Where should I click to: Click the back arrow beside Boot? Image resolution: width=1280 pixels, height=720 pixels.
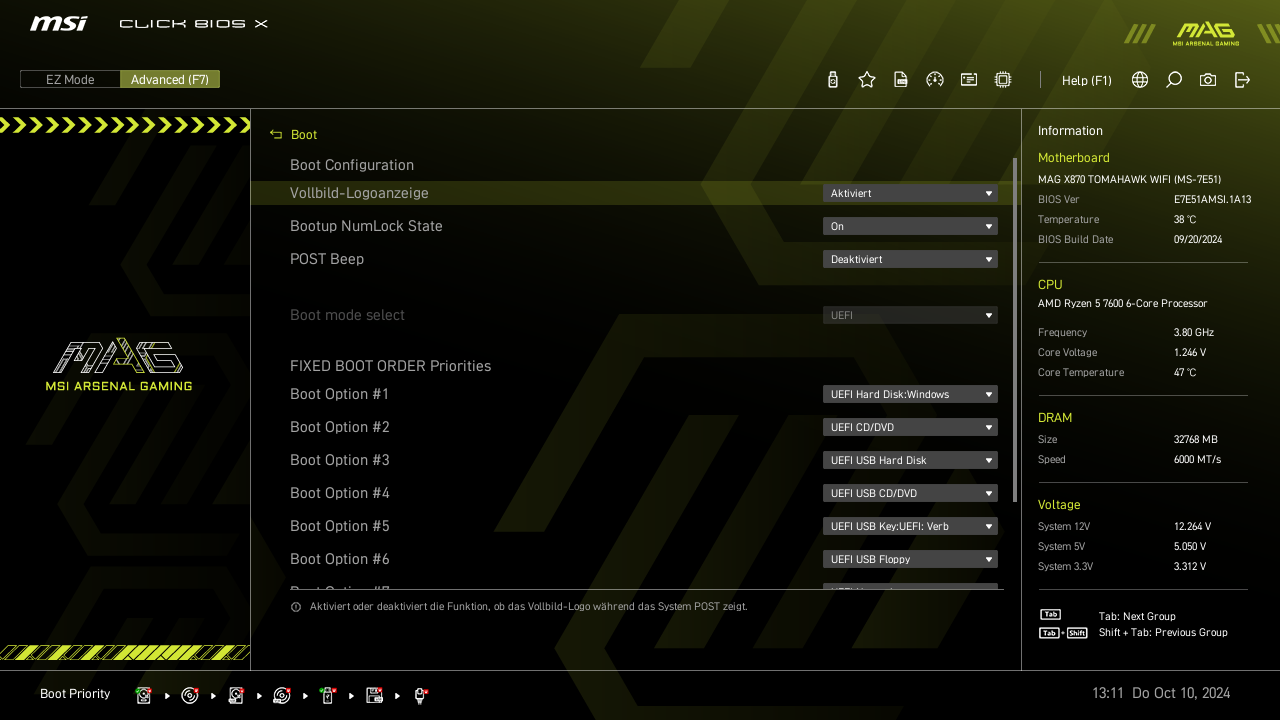point(276,135)
